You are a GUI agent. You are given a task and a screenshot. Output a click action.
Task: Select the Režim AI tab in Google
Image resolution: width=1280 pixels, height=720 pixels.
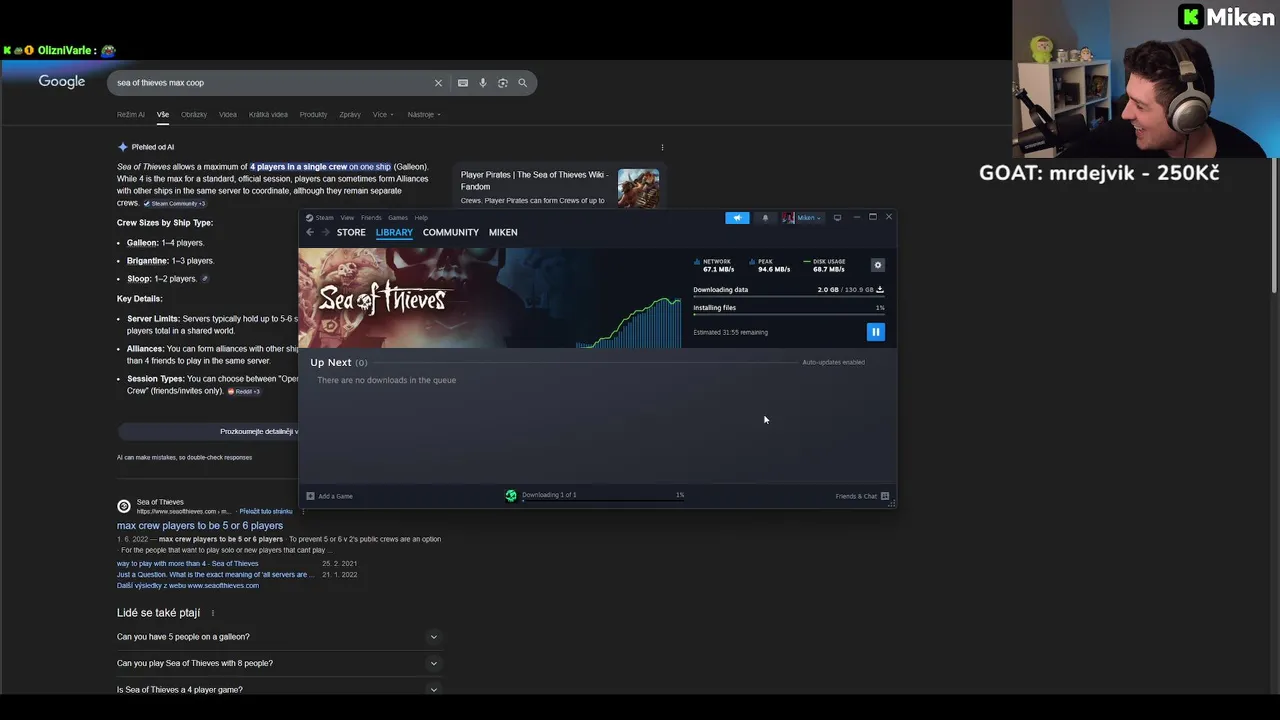click(131, 114)
